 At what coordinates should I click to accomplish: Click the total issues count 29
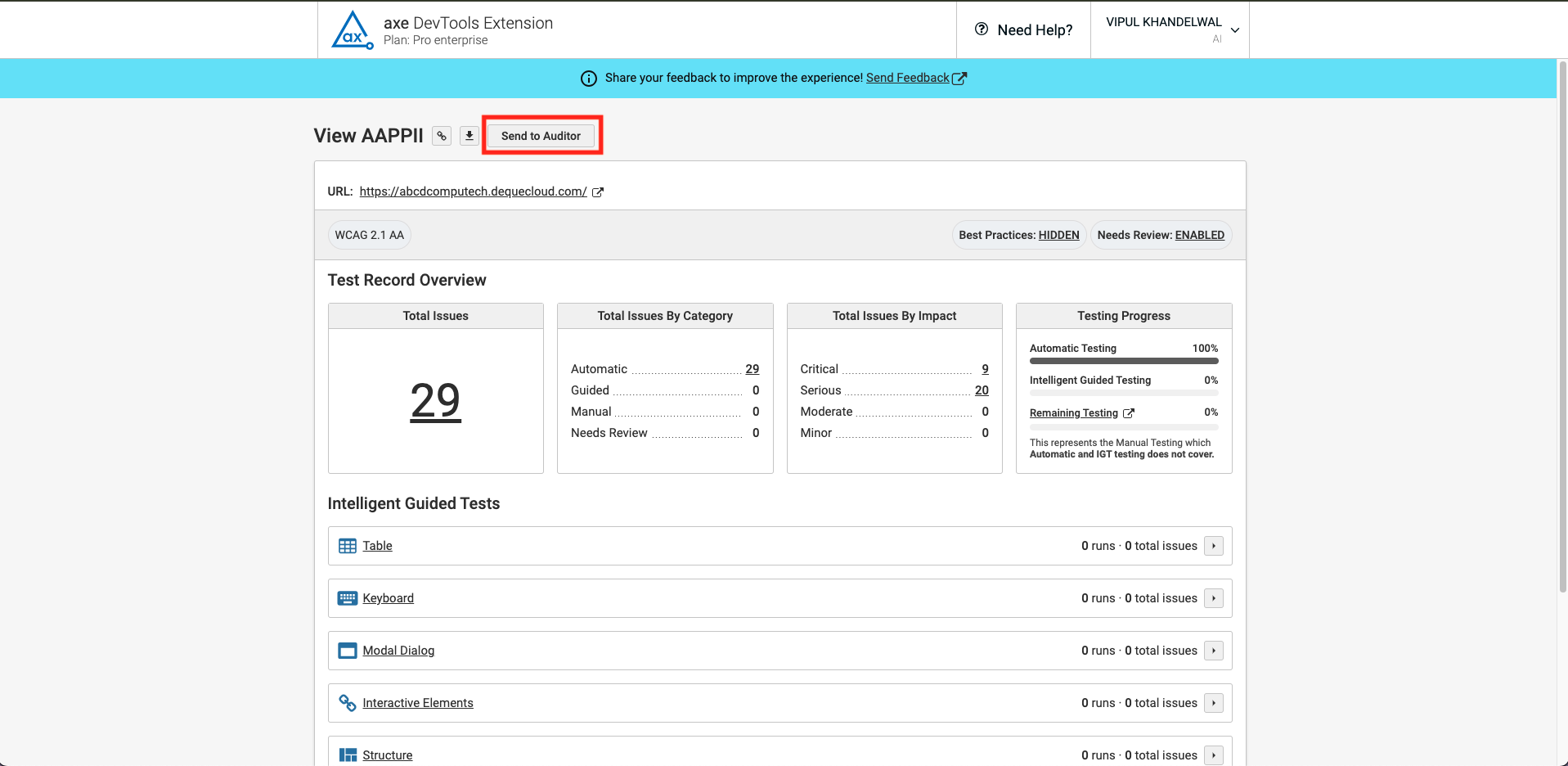point(435,401)
